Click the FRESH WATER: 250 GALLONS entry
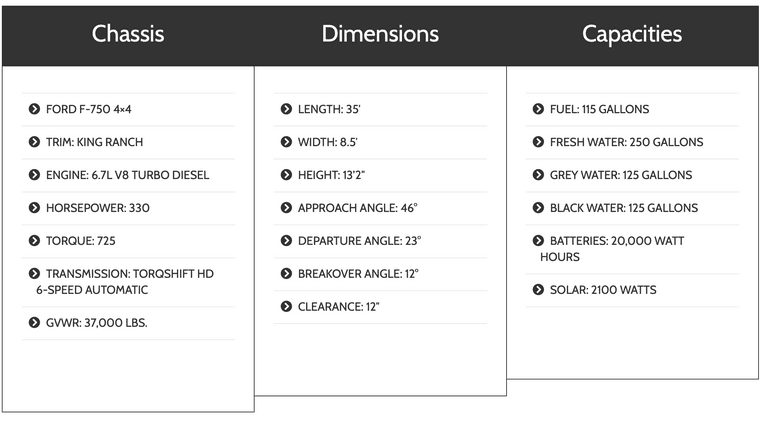 pos(626,142)
